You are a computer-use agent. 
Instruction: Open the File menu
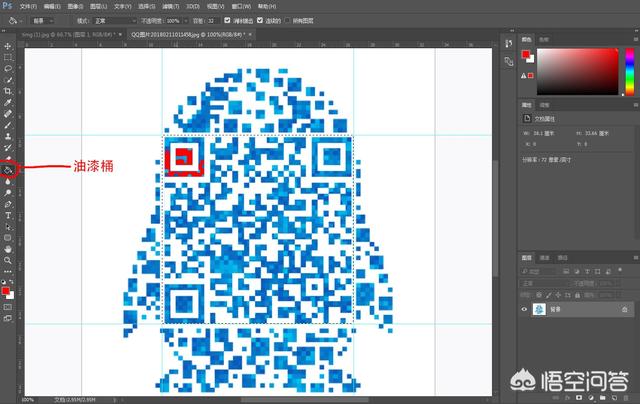28,7
